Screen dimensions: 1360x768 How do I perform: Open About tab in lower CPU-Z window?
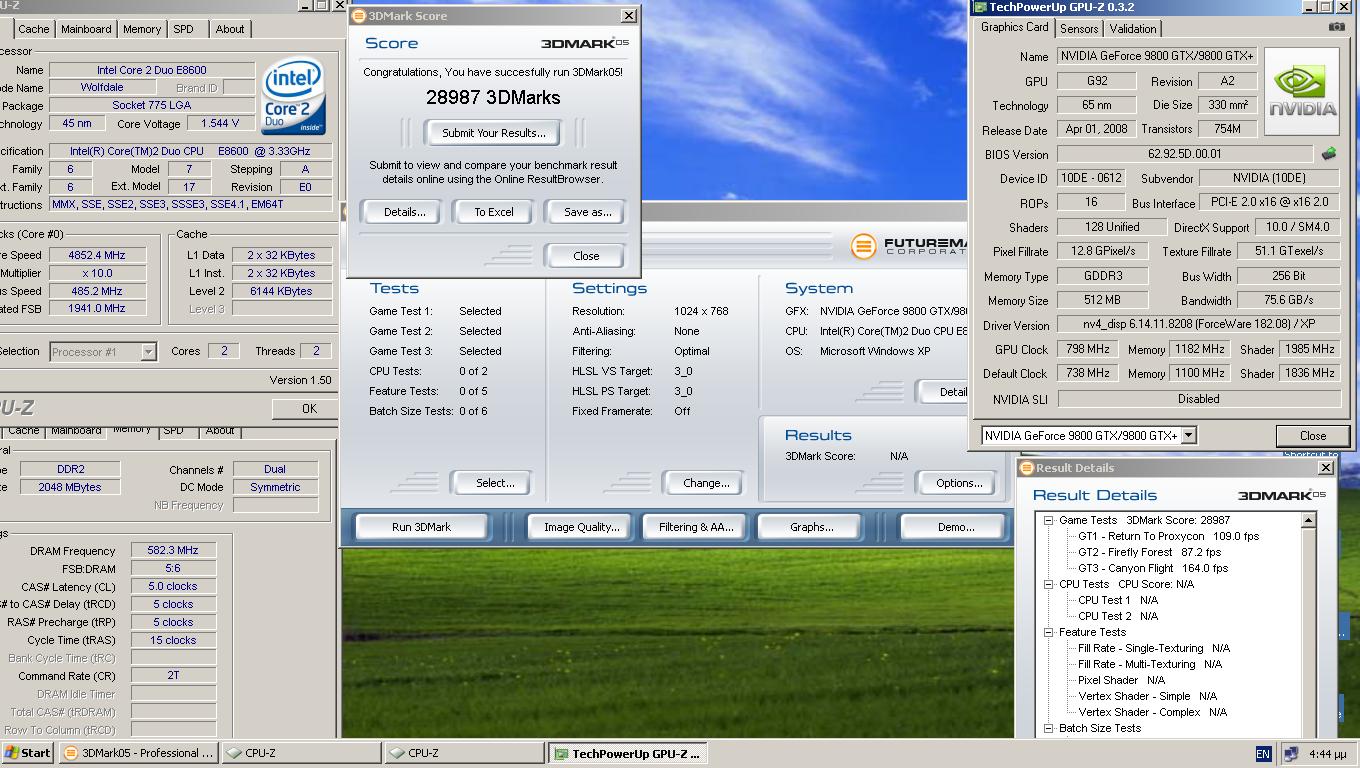220,431
